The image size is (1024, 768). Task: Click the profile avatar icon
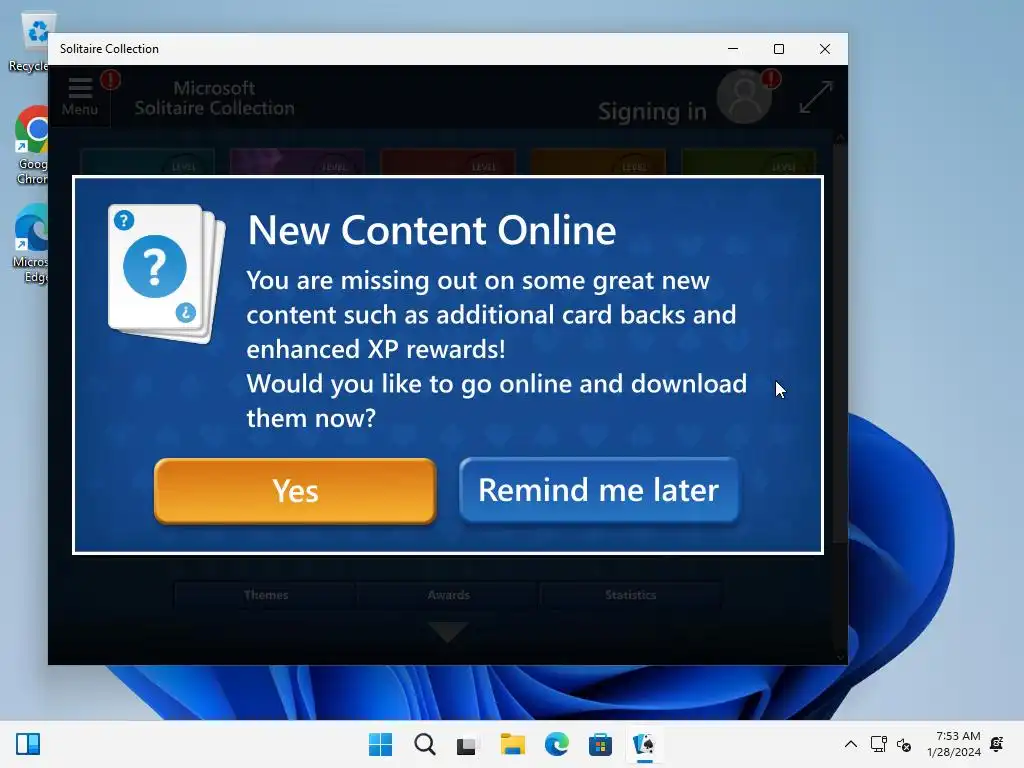click(744, 98)
